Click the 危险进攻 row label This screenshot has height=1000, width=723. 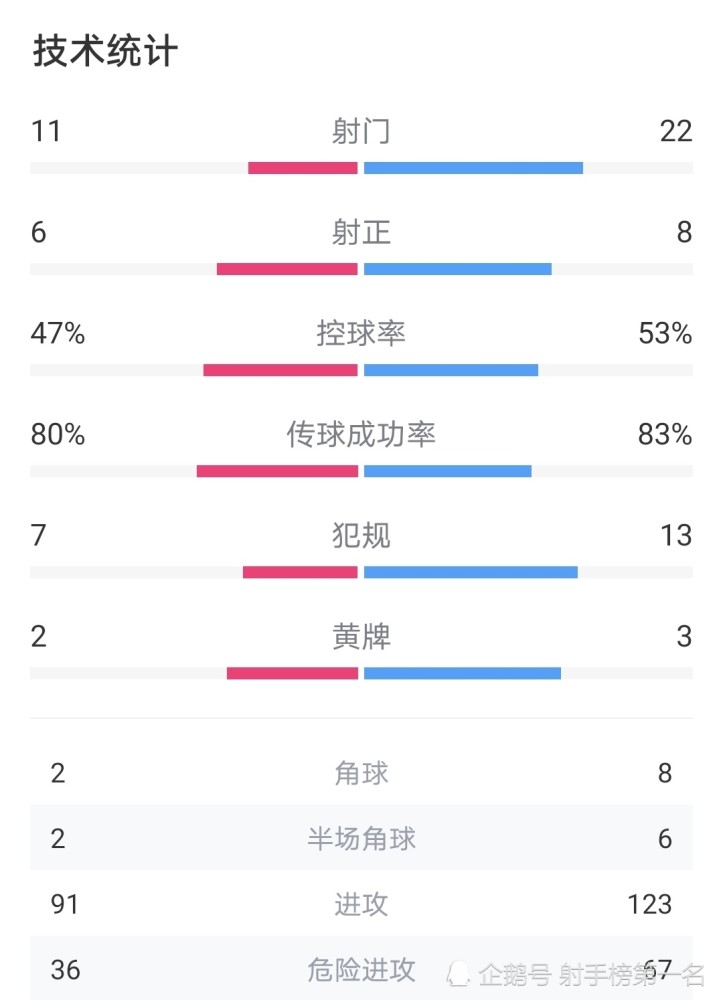click(x=361, y=970)
